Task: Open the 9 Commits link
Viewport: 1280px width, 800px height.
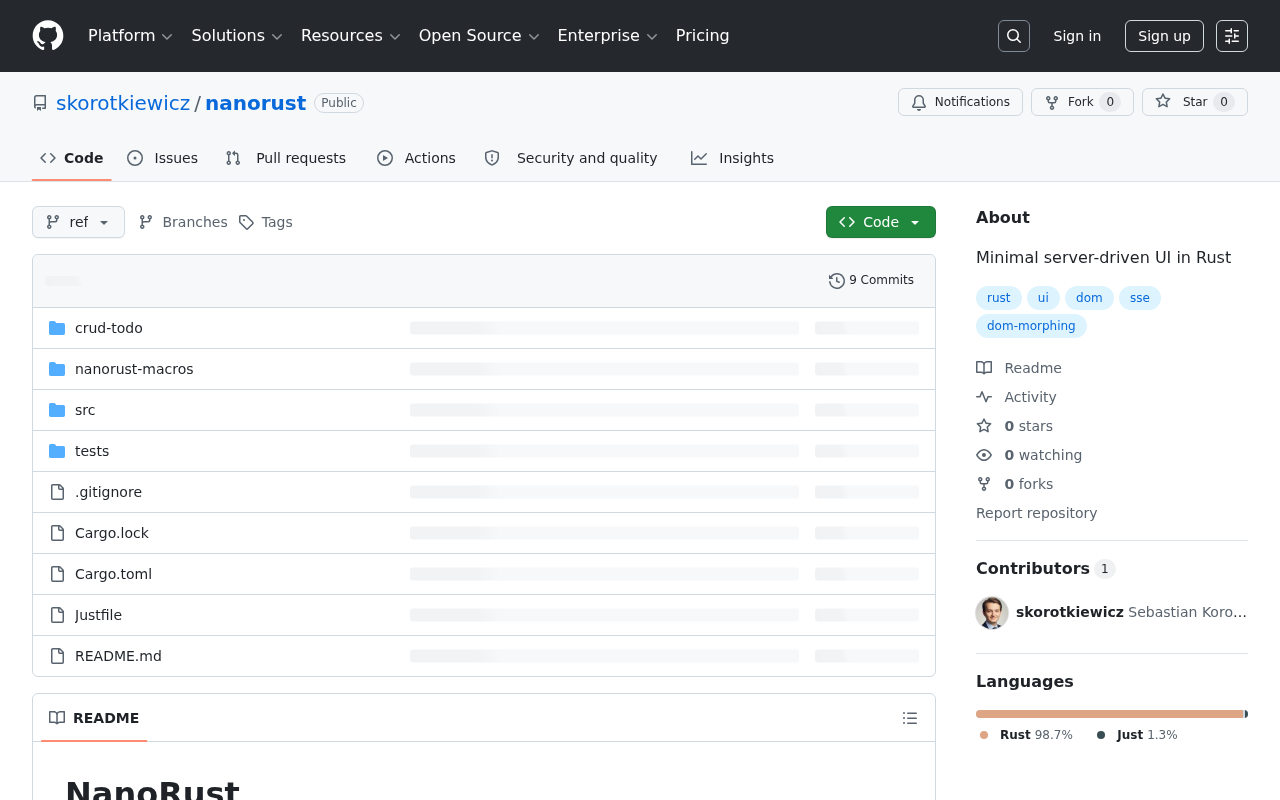Action: click(871, 281)
